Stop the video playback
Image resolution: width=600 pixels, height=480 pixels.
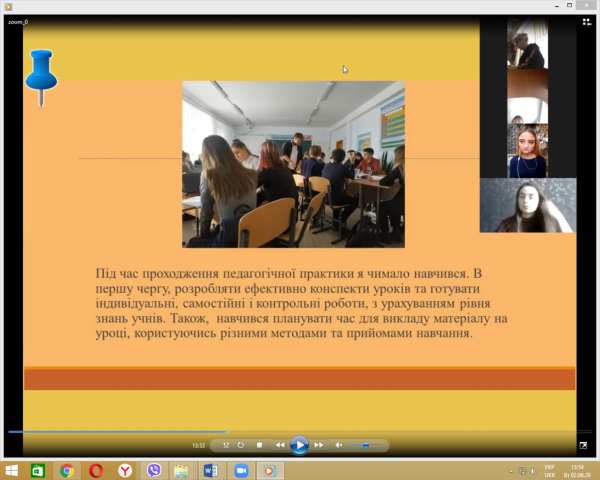[x=260, y=445]
